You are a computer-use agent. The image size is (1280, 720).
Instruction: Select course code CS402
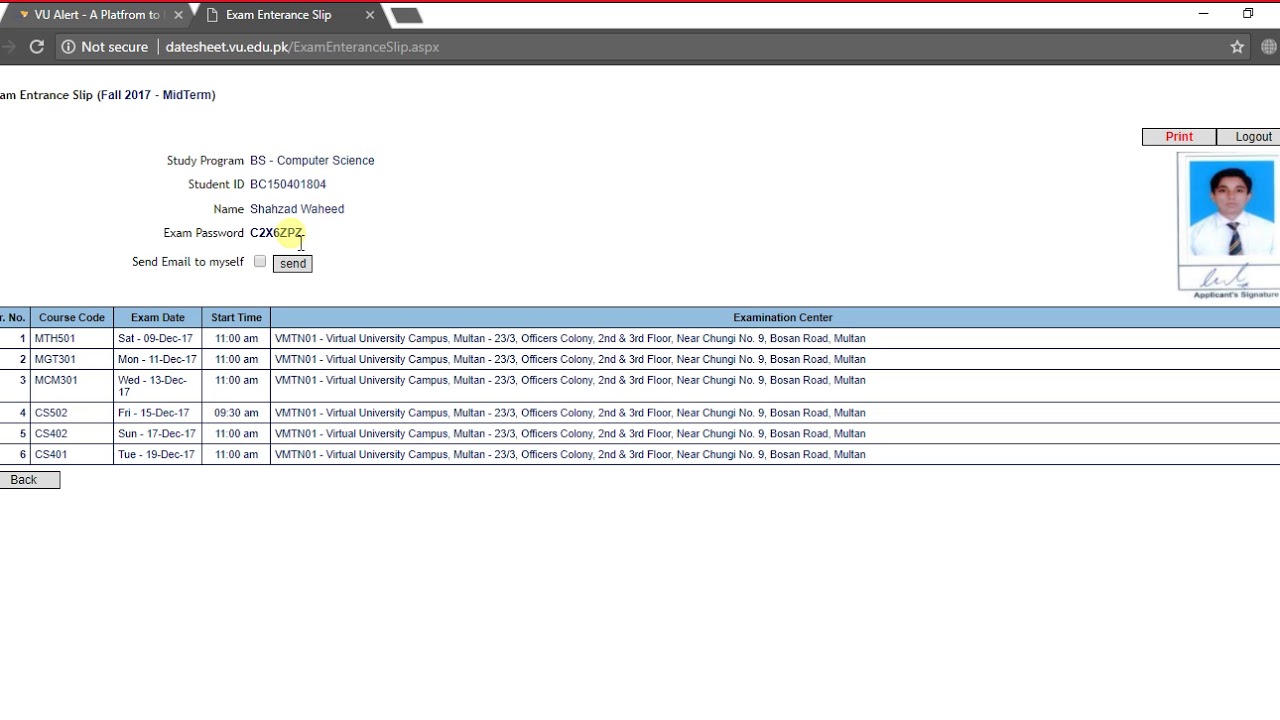[x=51, y=433]
